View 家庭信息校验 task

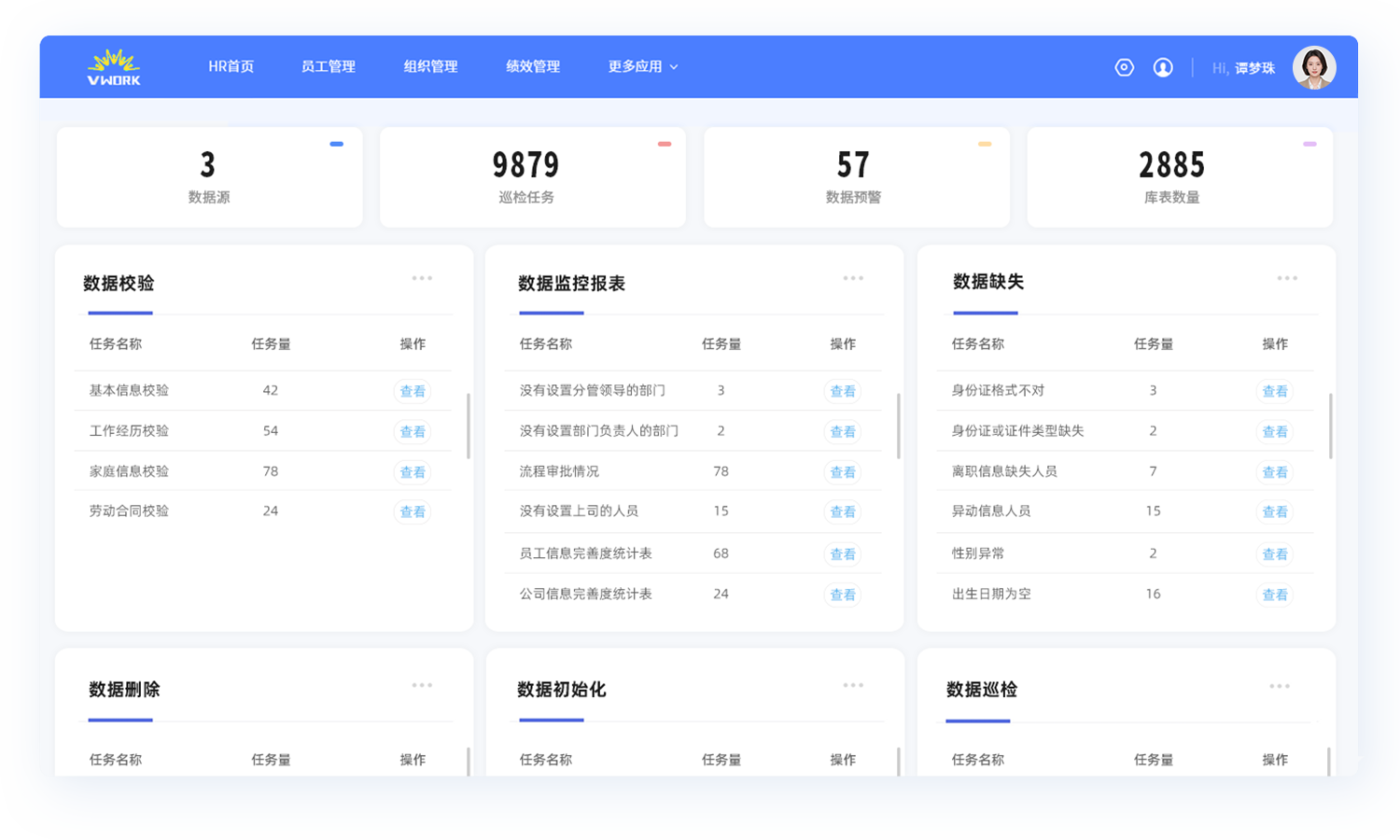413,472
